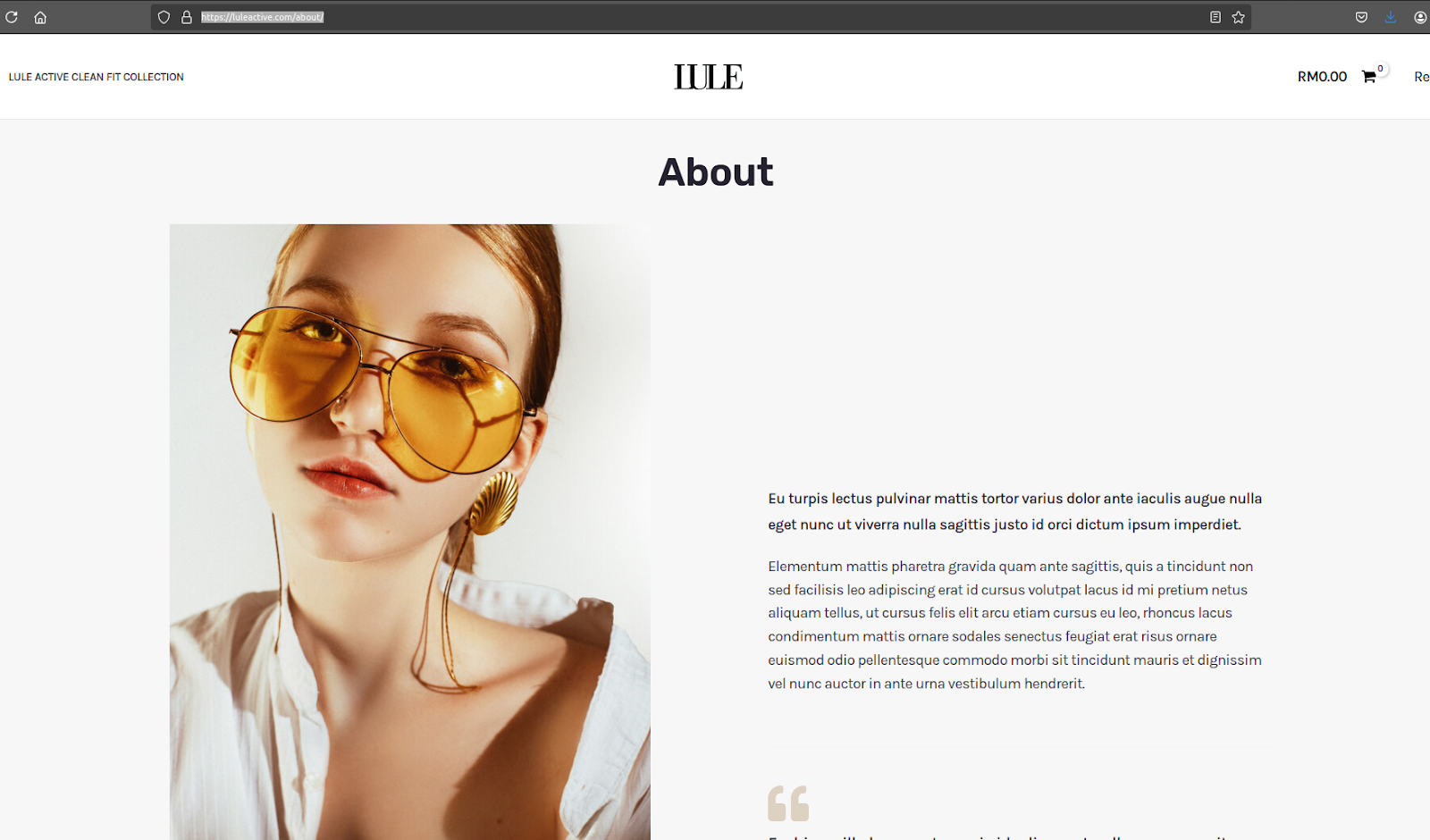
Task: Open the downloads panel arrow icon
Action: (1391, 17)
